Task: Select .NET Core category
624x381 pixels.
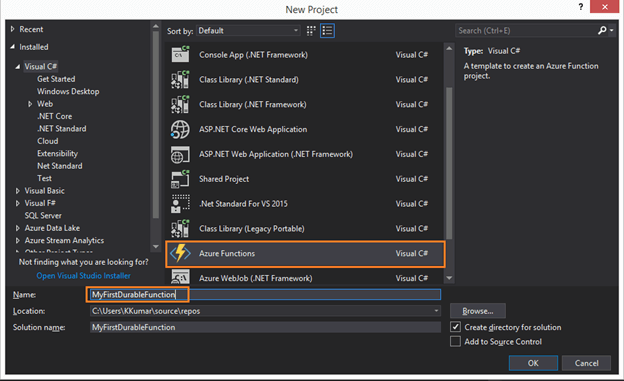Action: 55,116
